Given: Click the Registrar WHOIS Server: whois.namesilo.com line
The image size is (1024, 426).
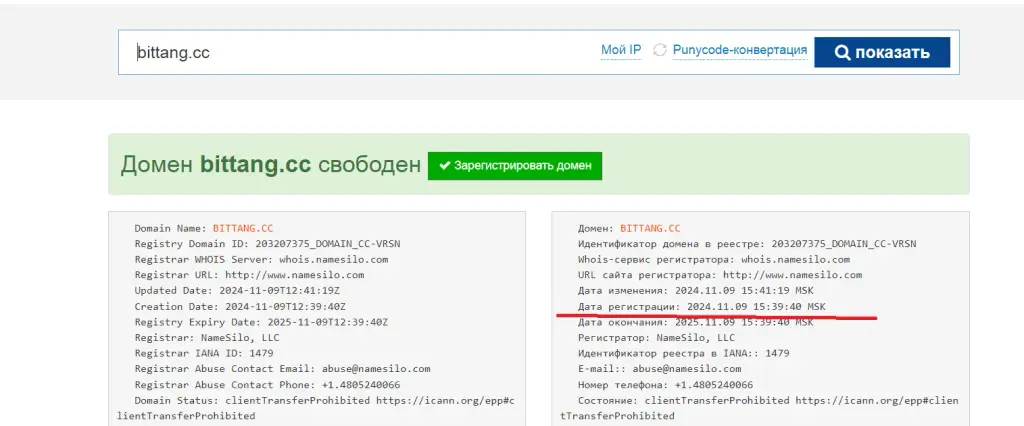Looking at the screenshot, I should pos(261,259).
